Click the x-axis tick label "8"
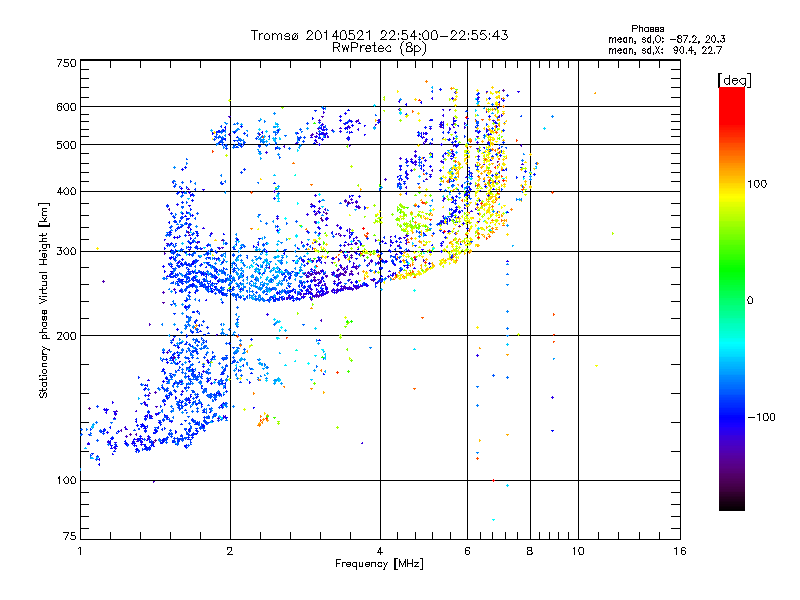This screenshot has width=800, height=600. (530, 551)
